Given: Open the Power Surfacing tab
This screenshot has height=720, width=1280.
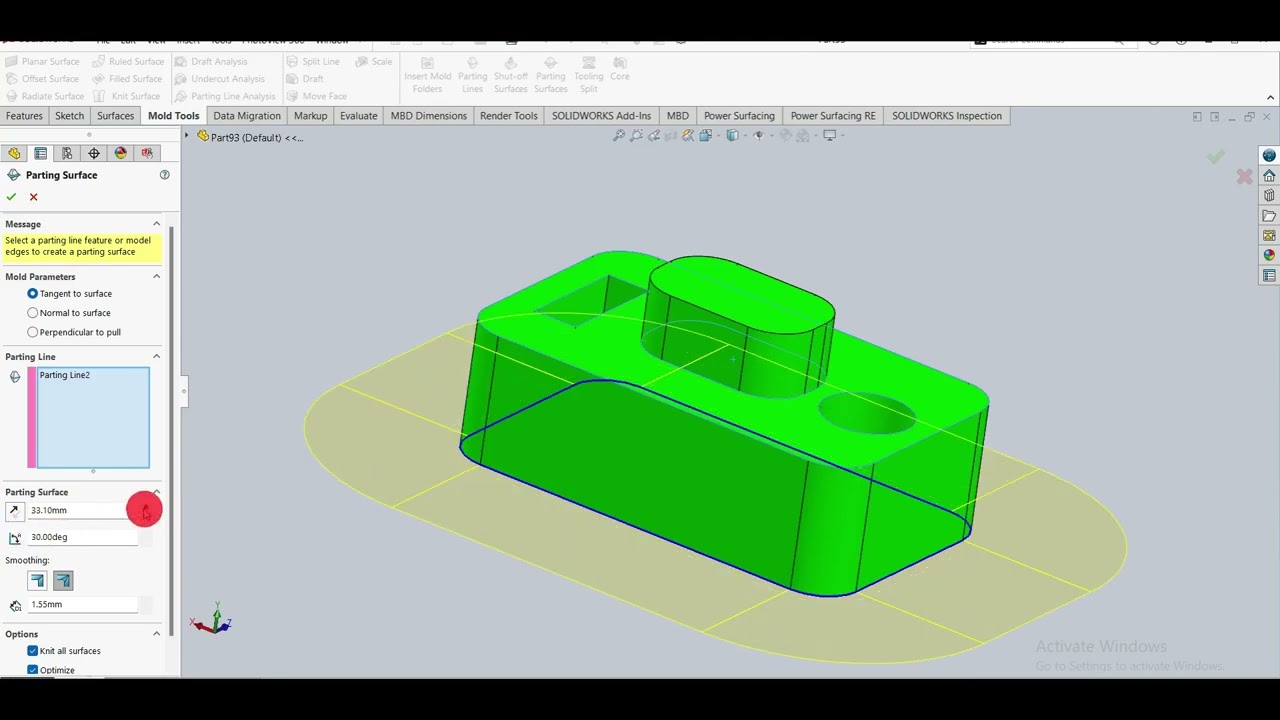Looking at the screenshot, I should 739,116.
